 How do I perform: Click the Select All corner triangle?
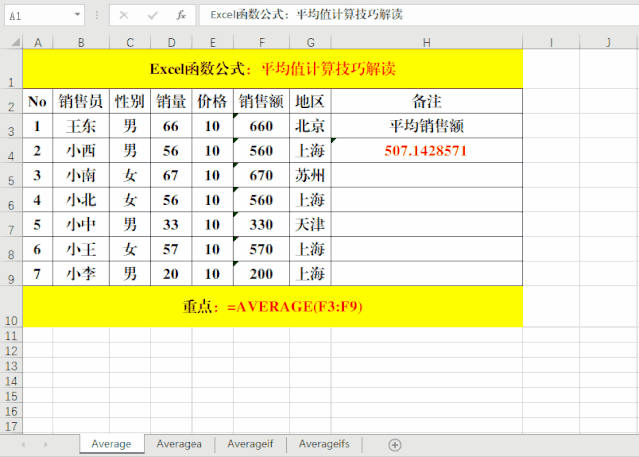coord(11,42)
